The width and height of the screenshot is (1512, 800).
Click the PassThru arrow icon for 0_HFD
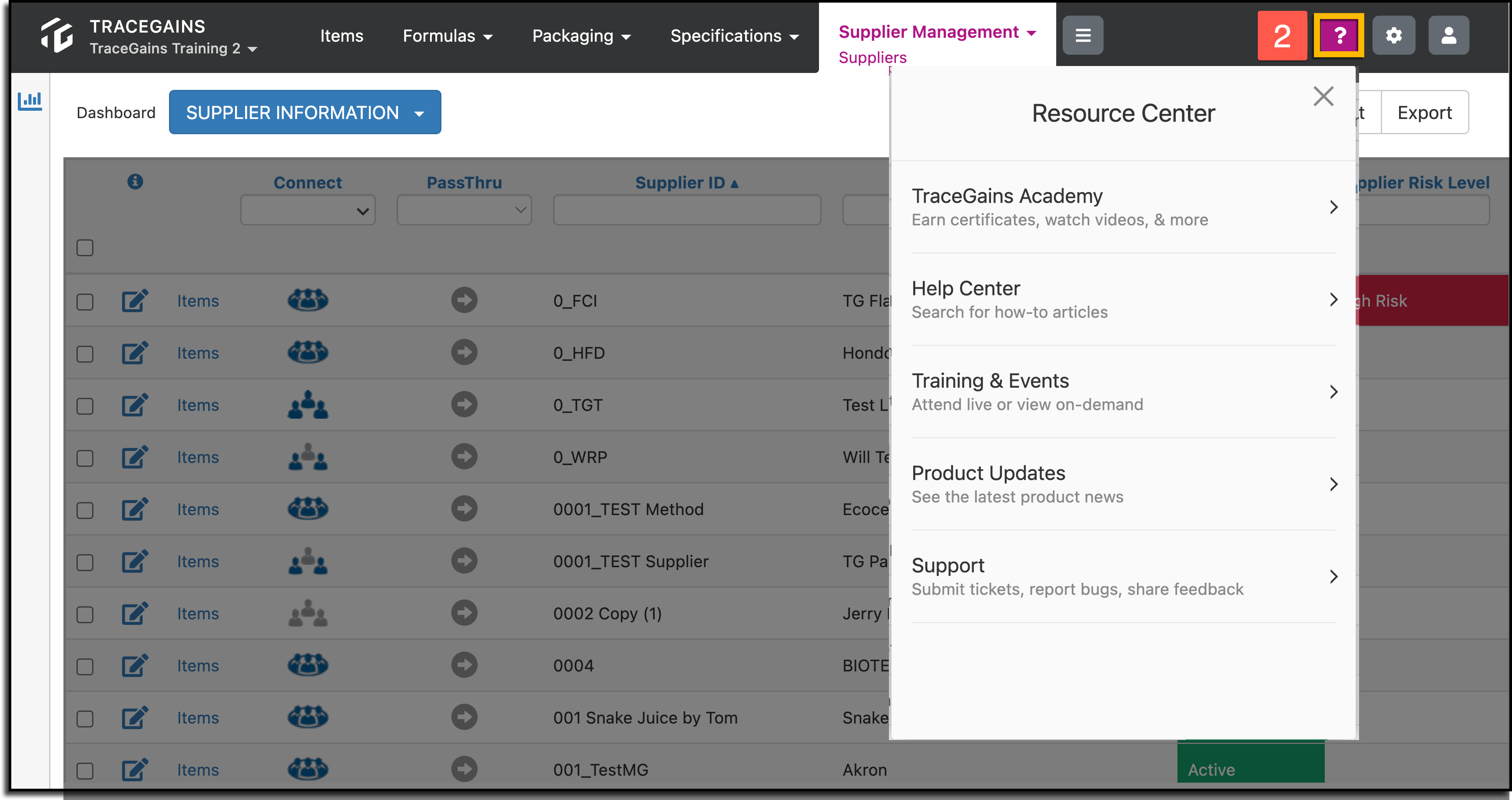464,352
